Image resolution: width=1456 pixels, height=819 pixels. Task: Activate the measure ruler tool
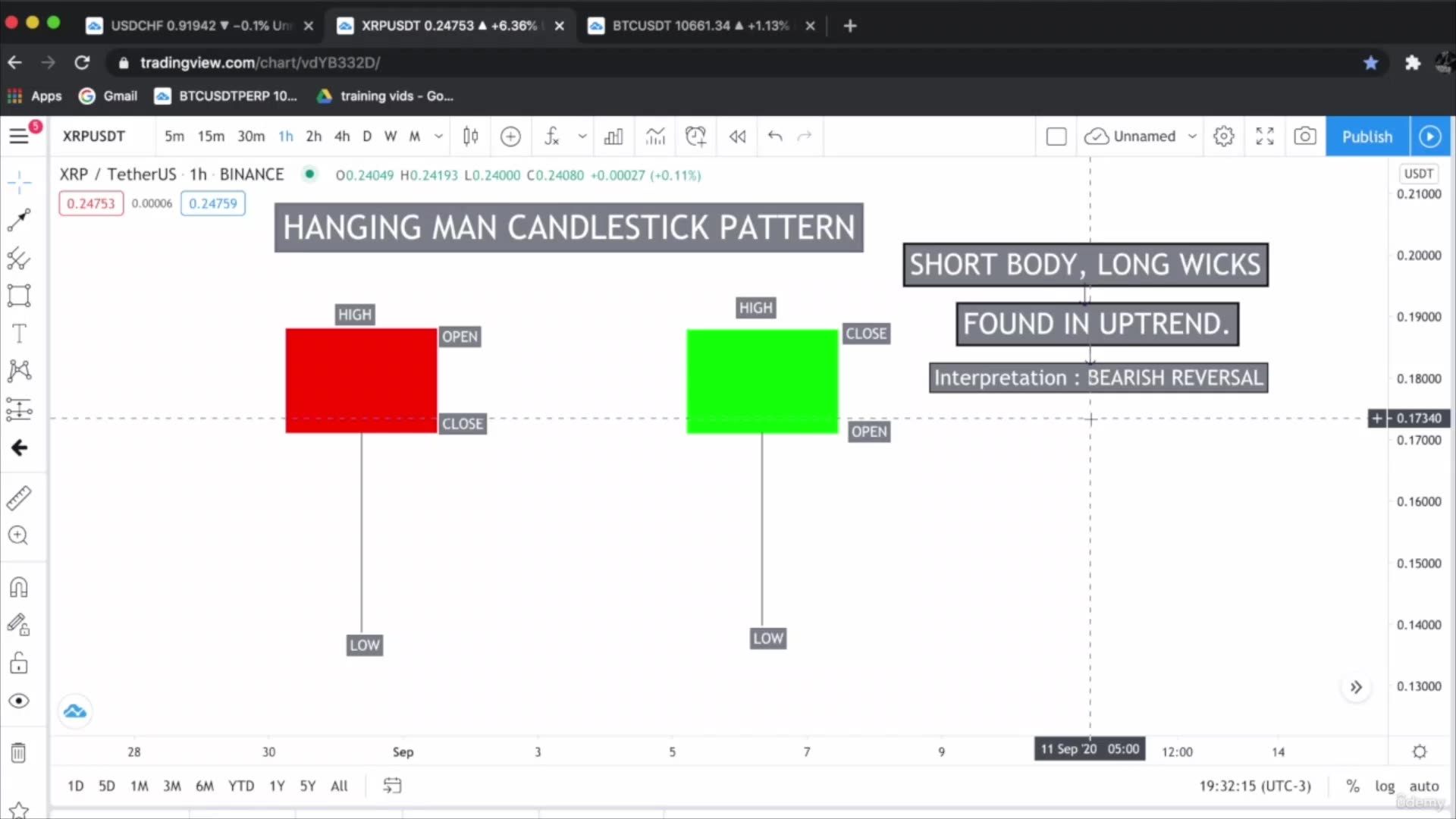pos(19,497)
